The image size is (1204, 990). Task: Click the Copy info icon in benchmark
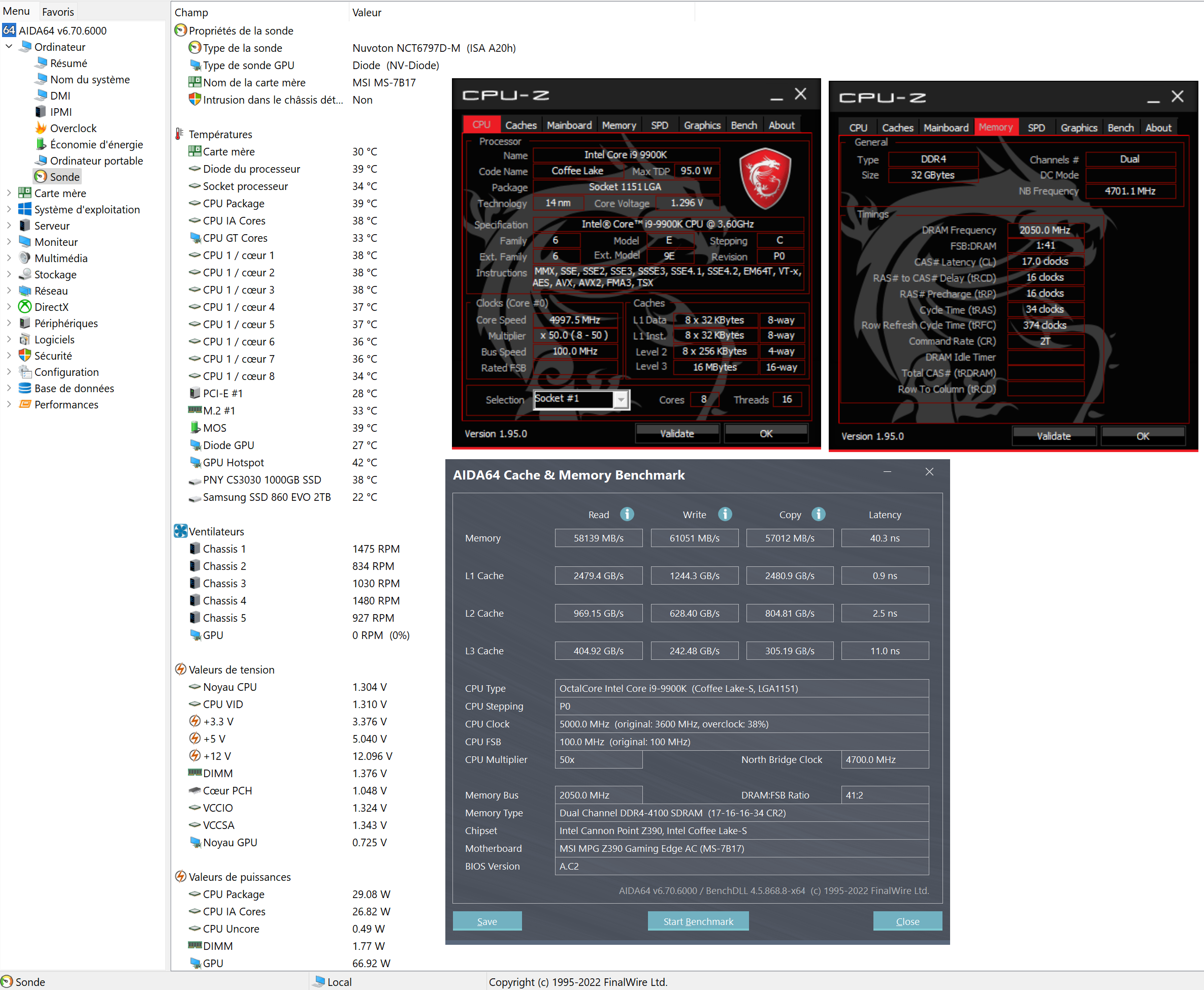pos(818,514)
